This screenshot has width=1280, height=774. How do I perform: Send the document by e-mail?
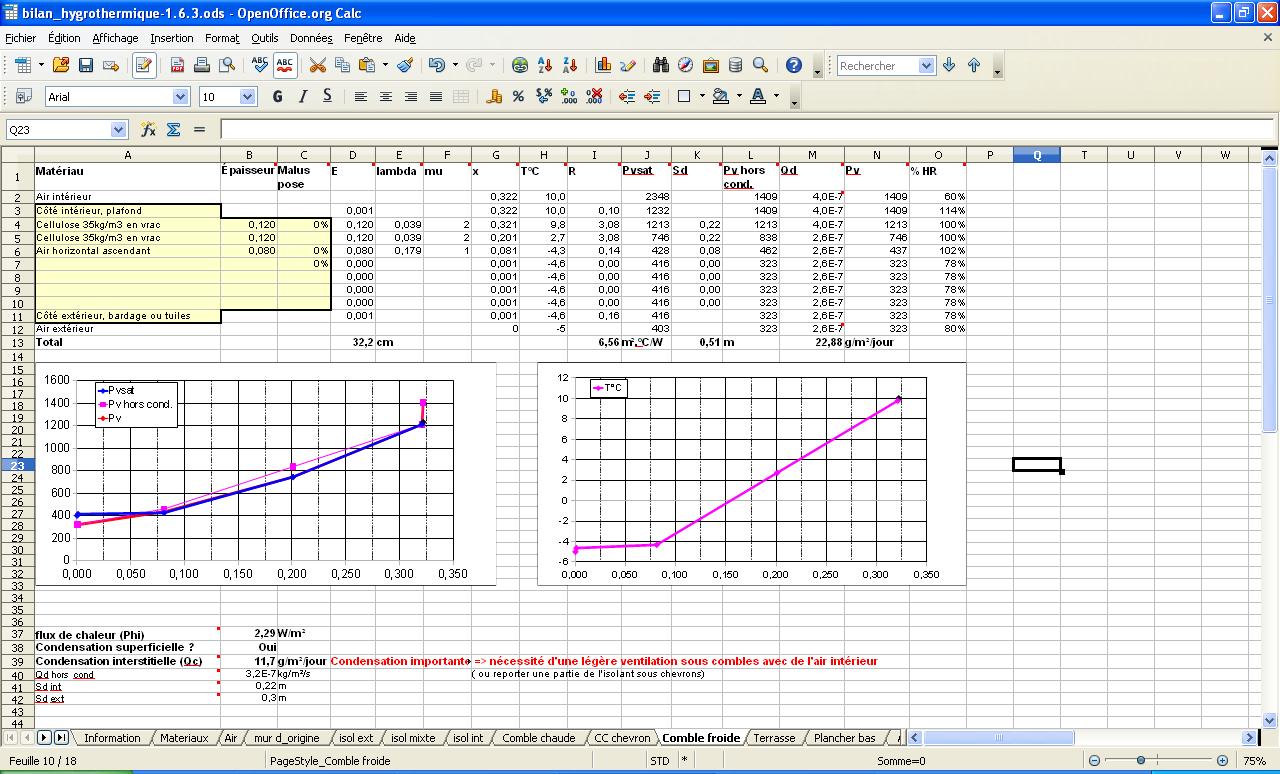point(111,65)
